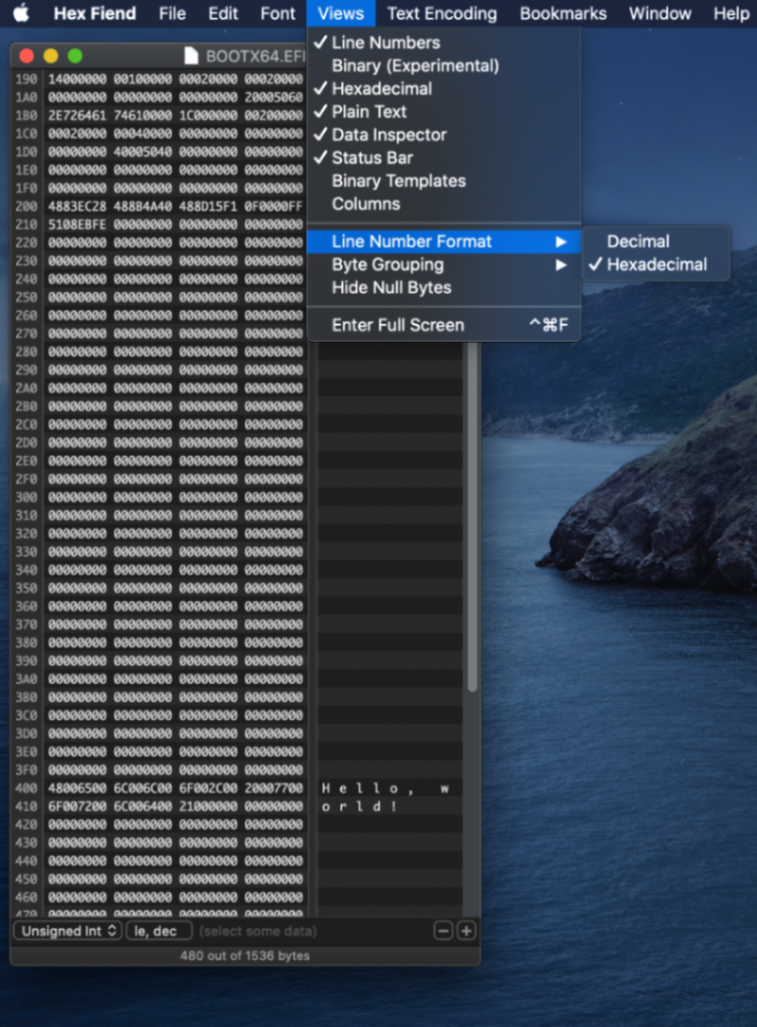The height and width of the screenshot is (1027, 757).
Task: Enable Columns view option
Action: (x=443, y=204)
